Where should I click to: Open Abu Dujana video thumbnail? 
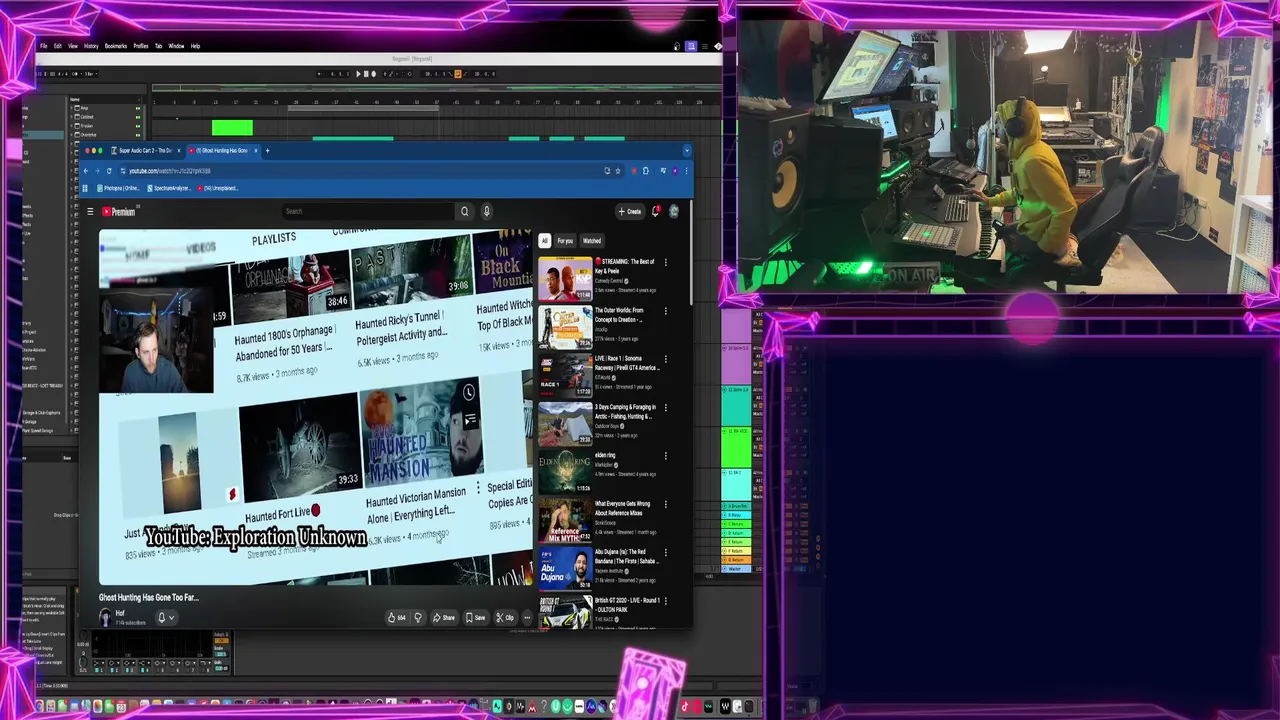tap(565, 568)
